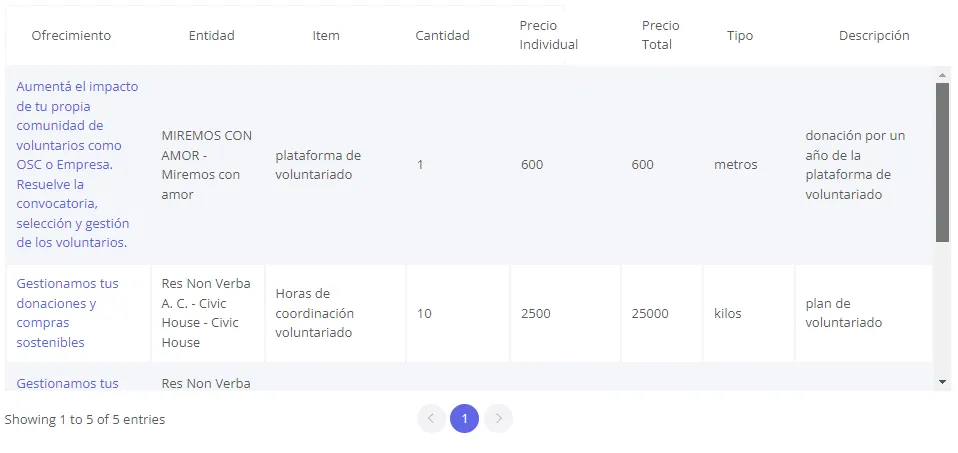Screen dimensions: 958x453
Task: Open the "Aumentá el impacto" offering link
Action: (x=77, y=164)
